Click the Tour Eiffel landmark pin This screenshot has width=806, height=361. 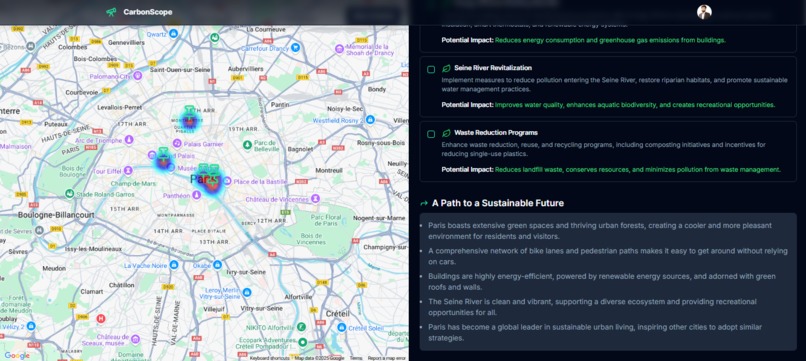click(128, 170)
